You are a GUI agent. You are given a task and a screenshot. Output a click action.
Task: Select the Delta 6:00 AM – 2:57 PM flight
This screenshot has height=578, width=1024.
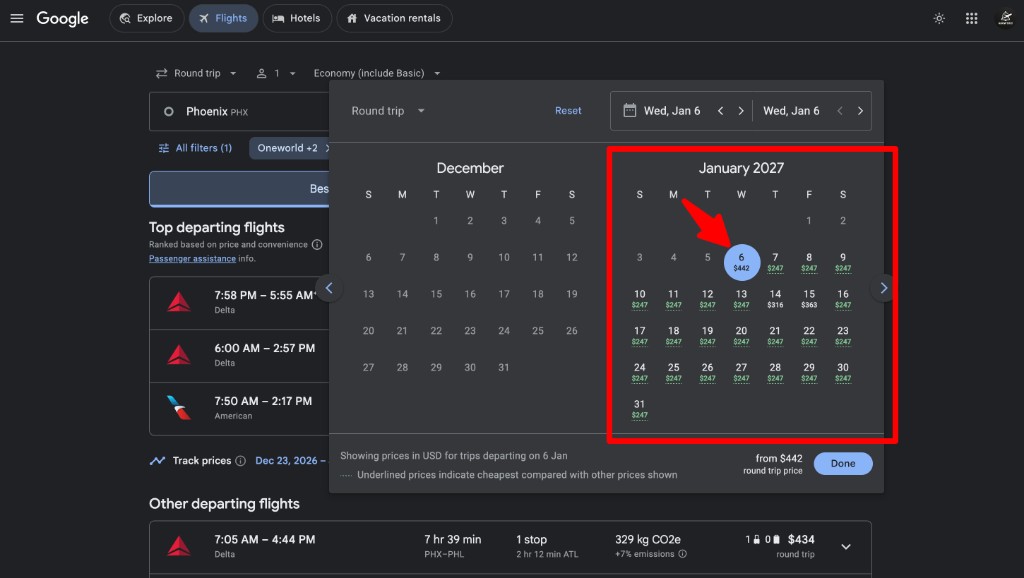(x=240, y=356)
